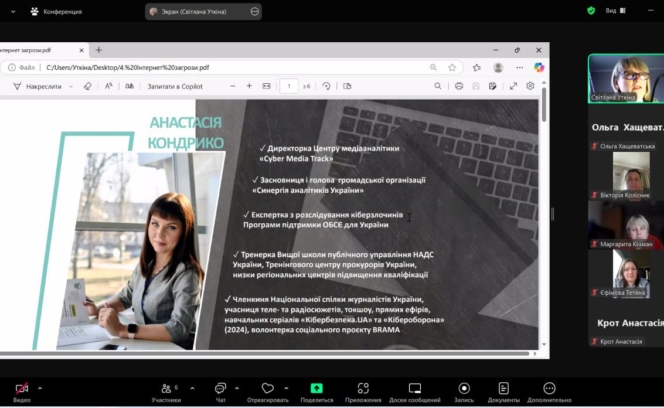Open Доски сообщений whiteboards

[415, 389]
